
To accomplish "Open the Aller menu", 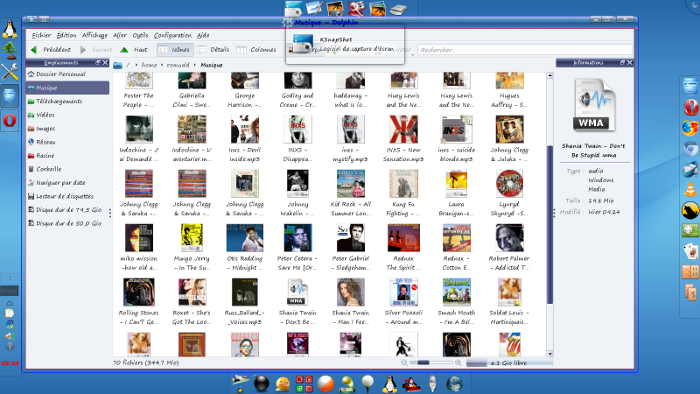I will pos(120,35).
